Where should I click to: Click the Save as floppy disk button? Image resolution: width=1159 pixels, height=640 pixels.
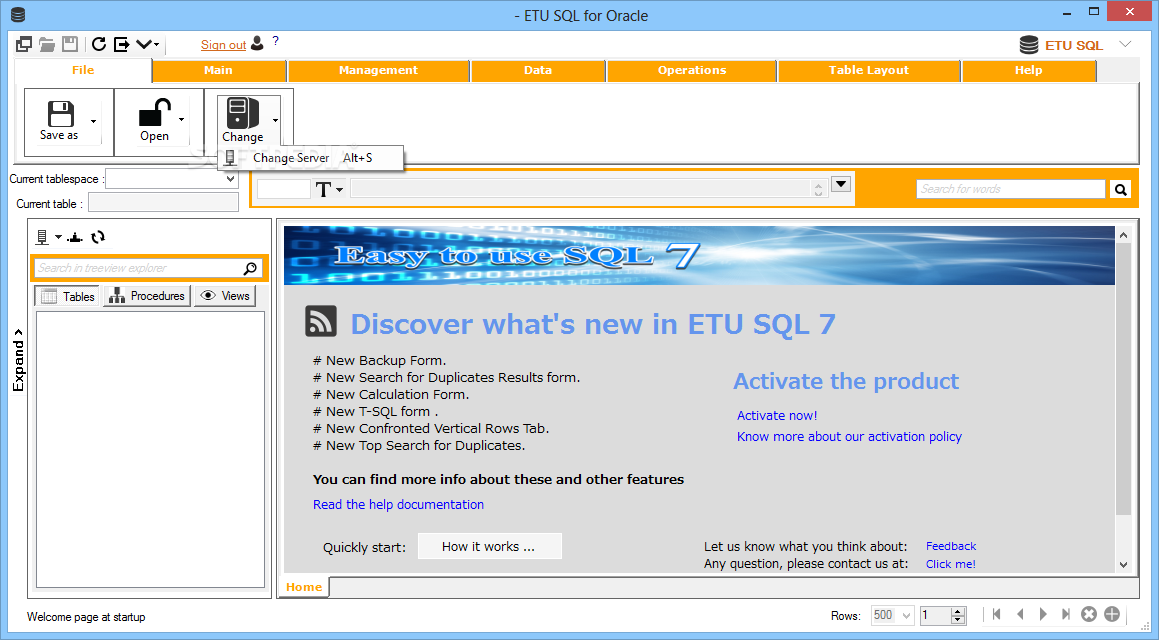tap(58, 120)
